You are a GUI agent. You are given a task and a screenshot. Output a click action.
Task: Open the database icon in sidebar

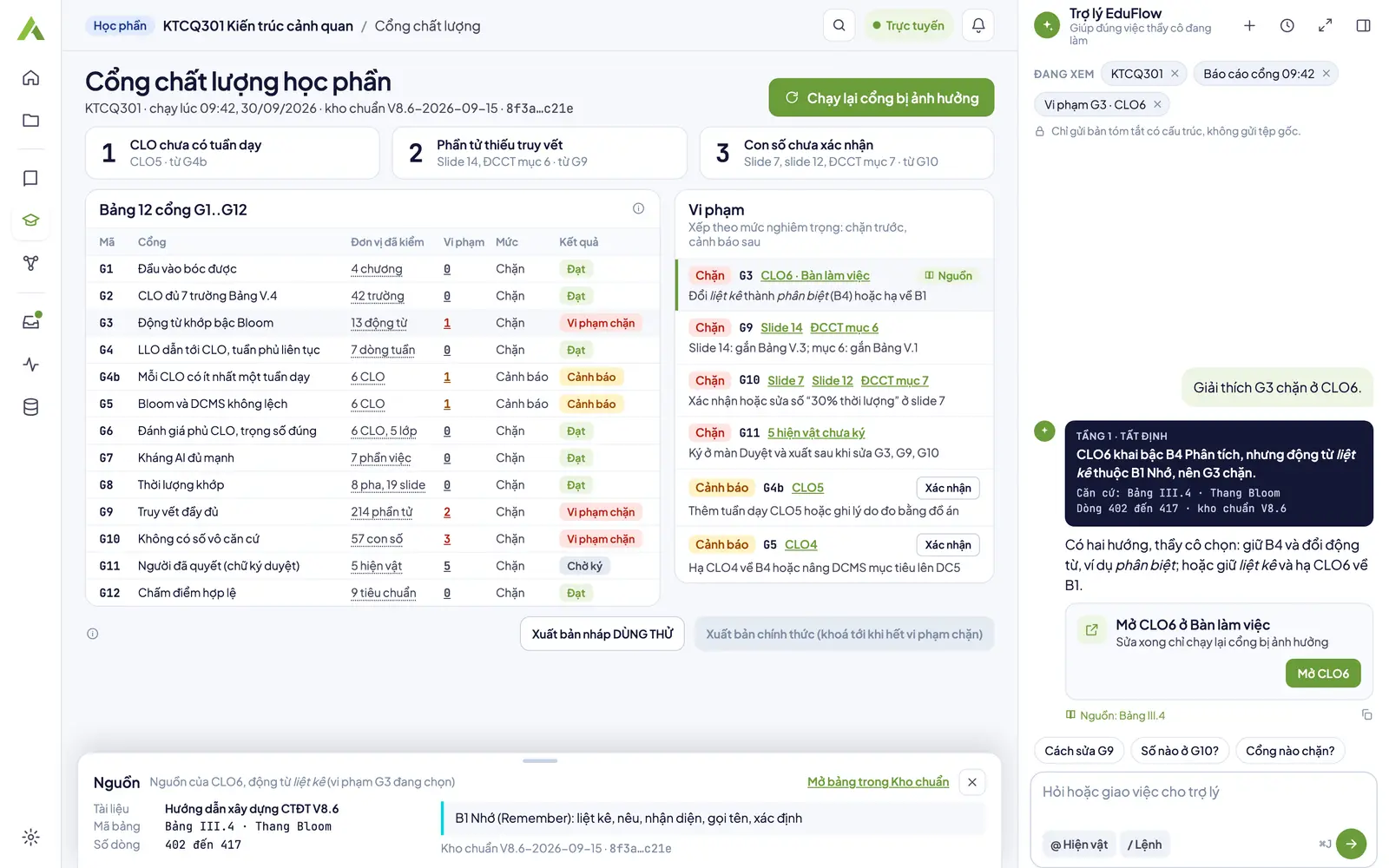point(30,407)
